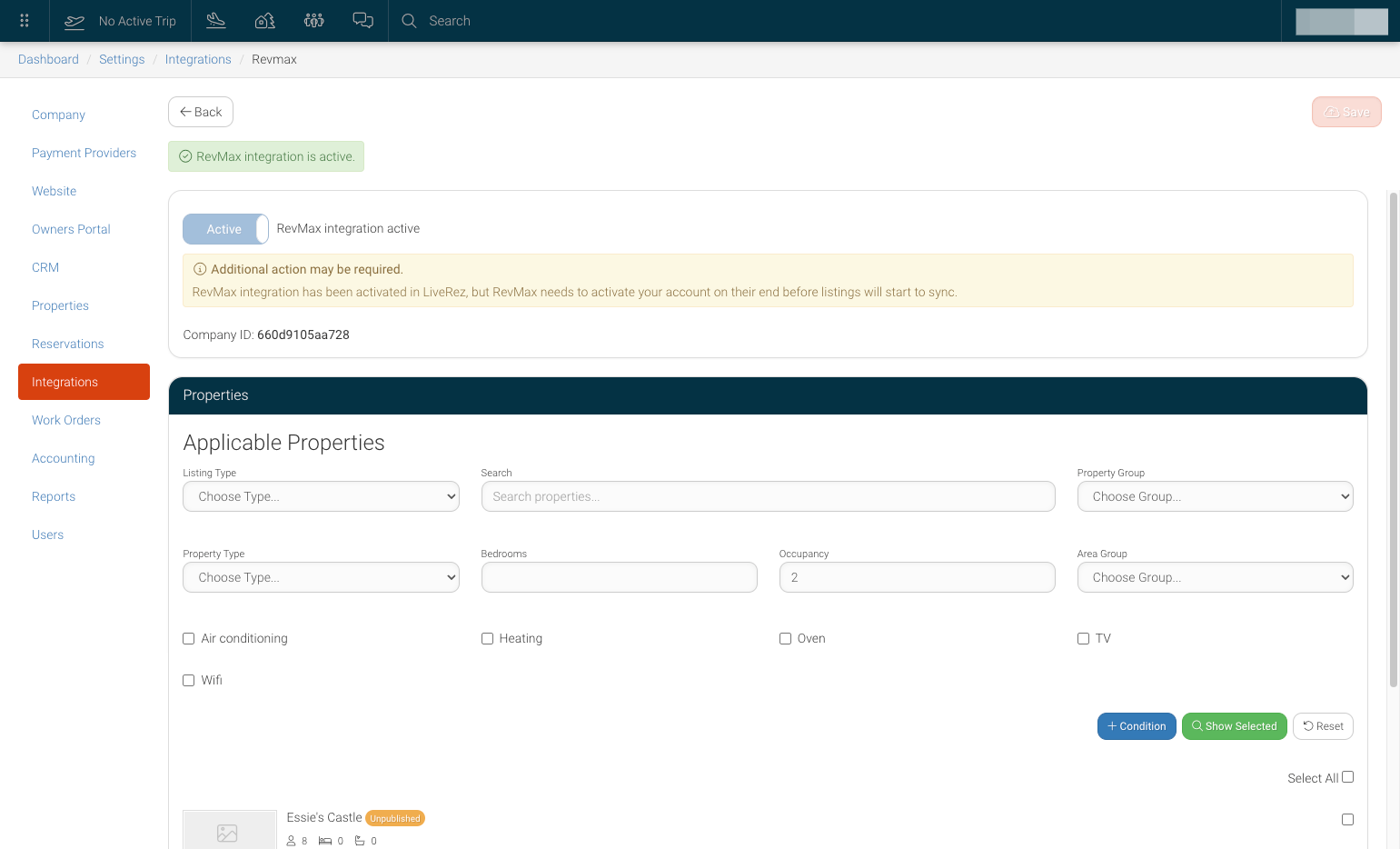Click Essie's Castle image placeholder thumbnail
Image resolution: width=1400 pixels, height=849 pixels.
[230, 830]
